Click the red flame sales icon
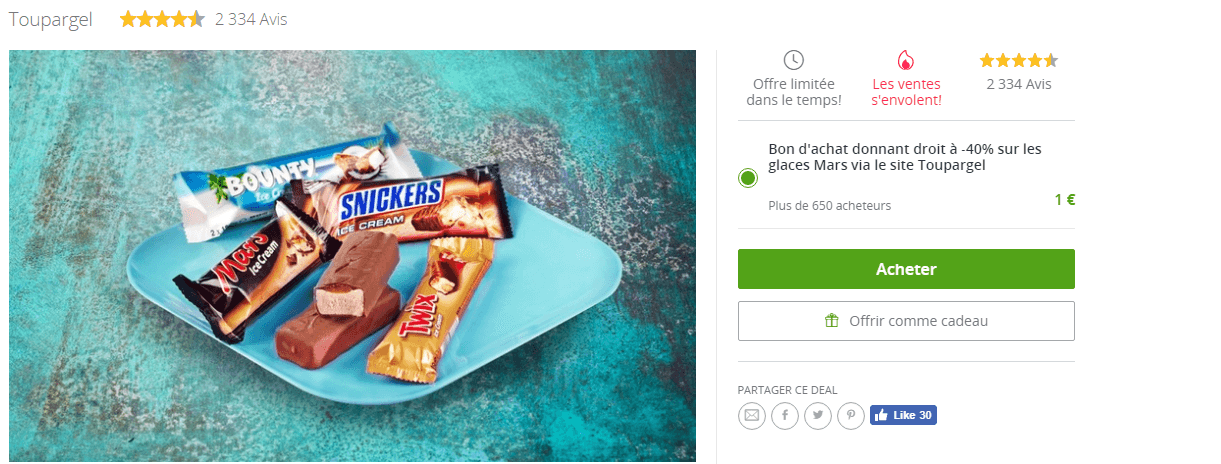The width and height of the screenshot is (1221, 464). click(906, 60)
